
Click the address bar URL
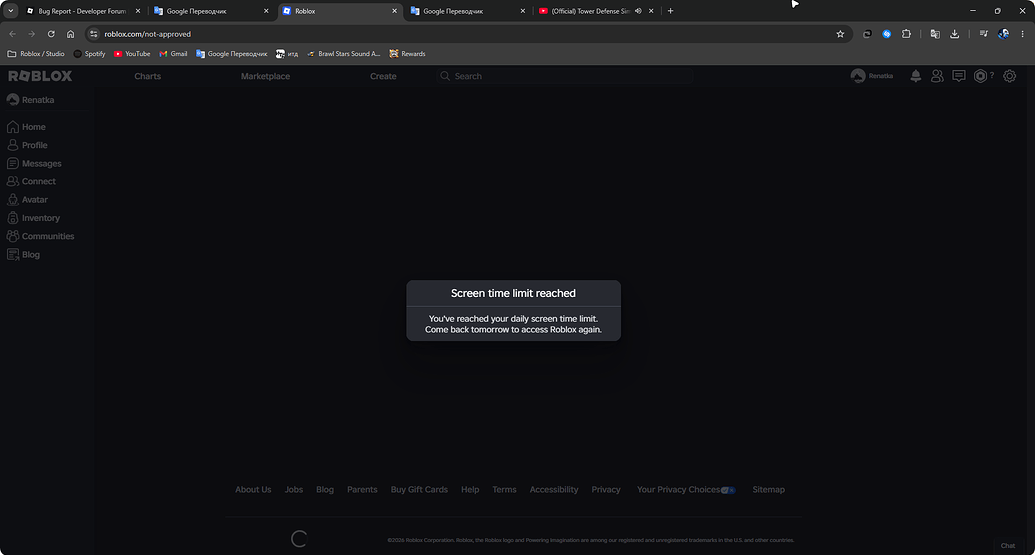coord(147,34)
